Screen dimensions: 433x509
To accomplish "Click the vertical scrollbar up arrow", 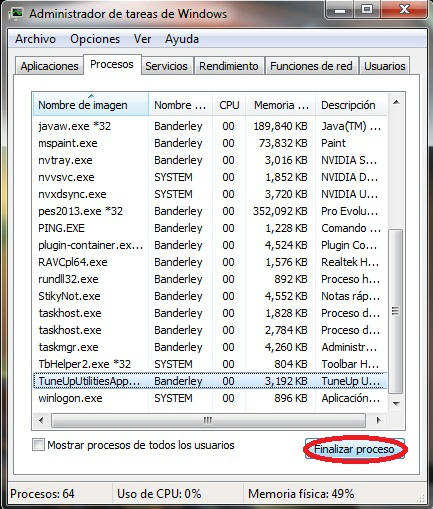I will pos(396,102).
